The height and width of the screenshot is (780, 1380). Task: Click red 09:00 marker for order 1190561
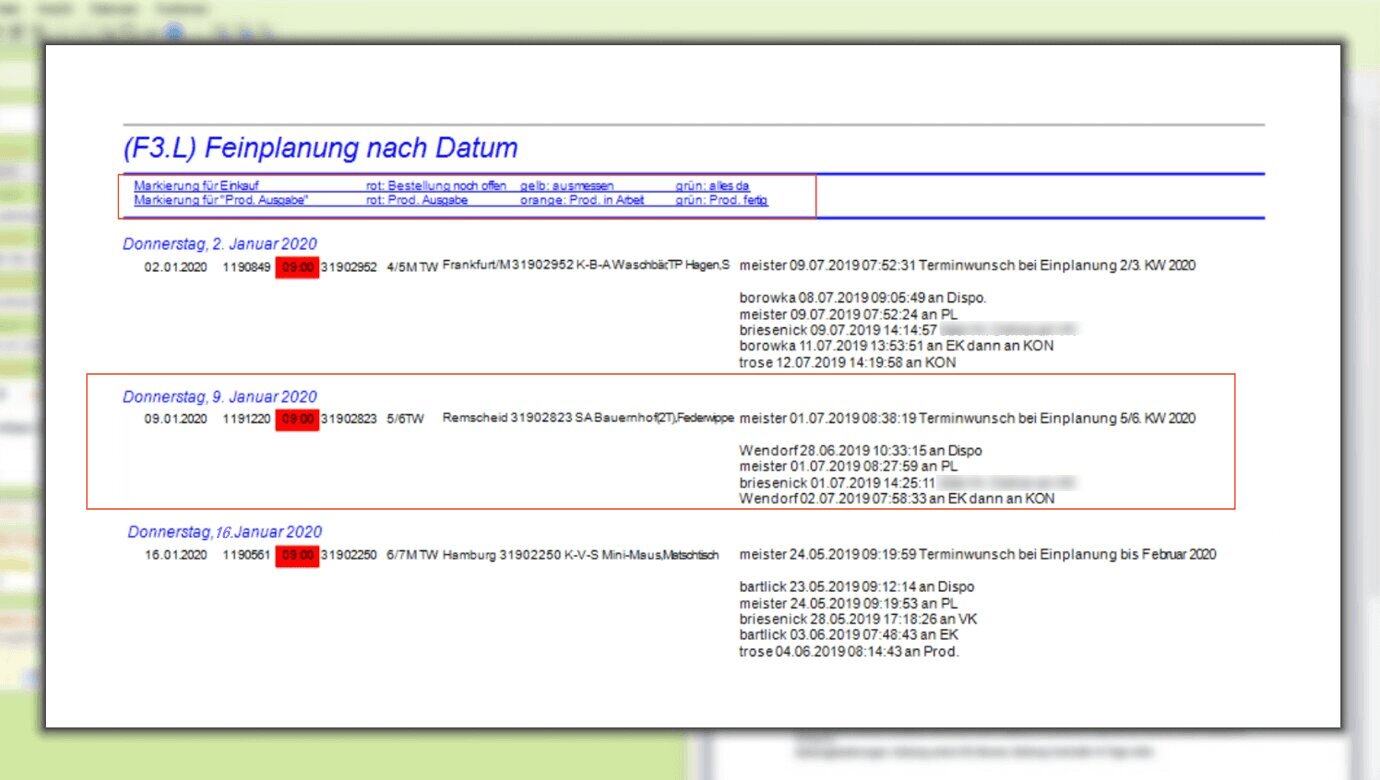pos(297,555)
